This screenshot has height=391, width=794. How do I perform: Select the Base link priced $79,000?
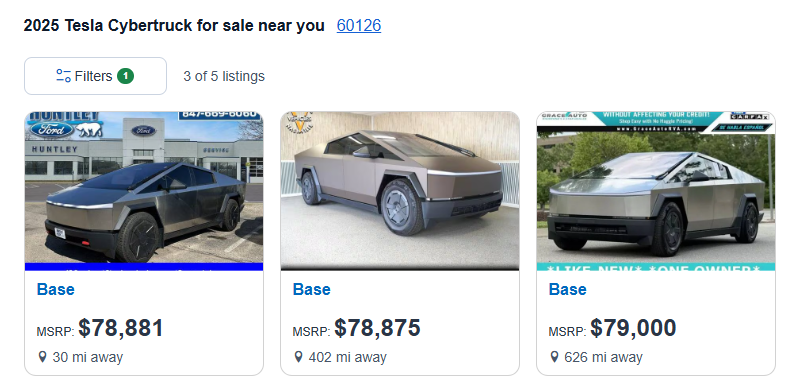click(x=568, y=289)
